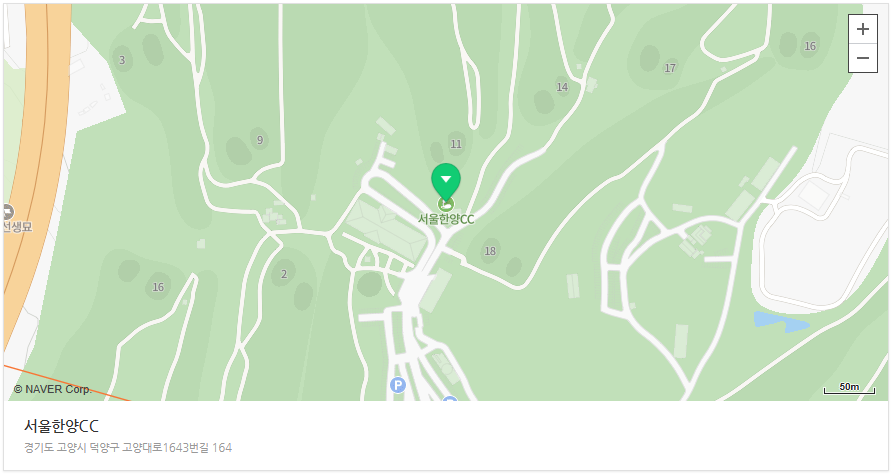Screen dimensions: 892x475
Task: Zoom in with the plus button
Action: click(862, 29)
